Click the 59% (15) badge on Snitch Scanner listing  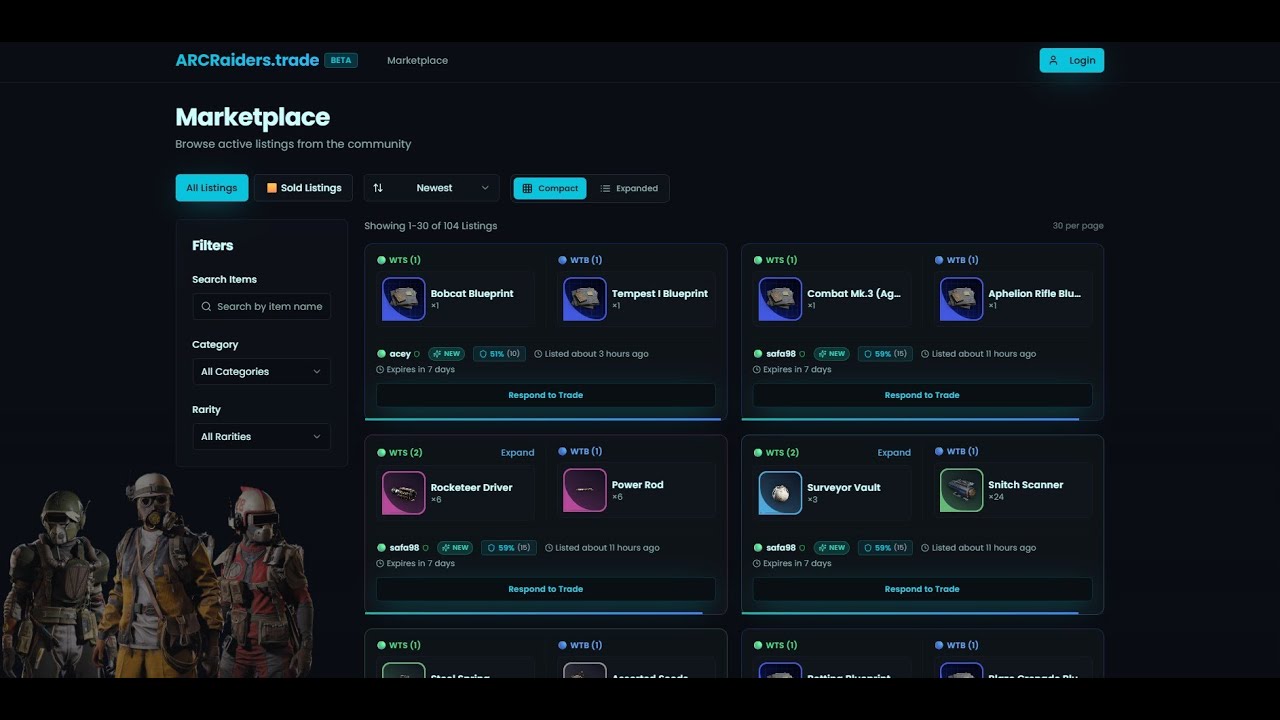click(886, 548)
